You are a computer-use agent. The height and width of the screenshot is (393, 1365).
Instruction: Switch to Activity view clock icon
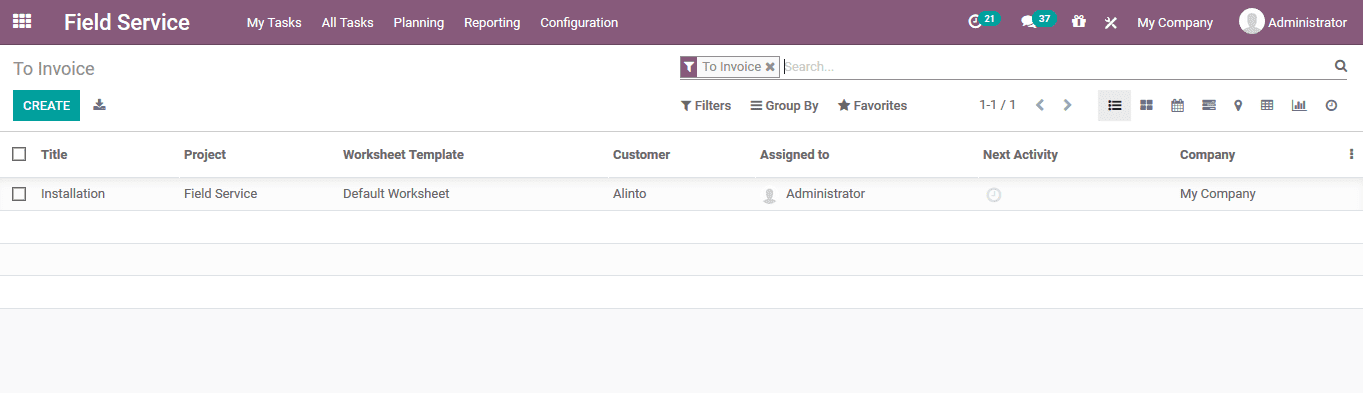pyautogui.click(x=1331, y=105)
